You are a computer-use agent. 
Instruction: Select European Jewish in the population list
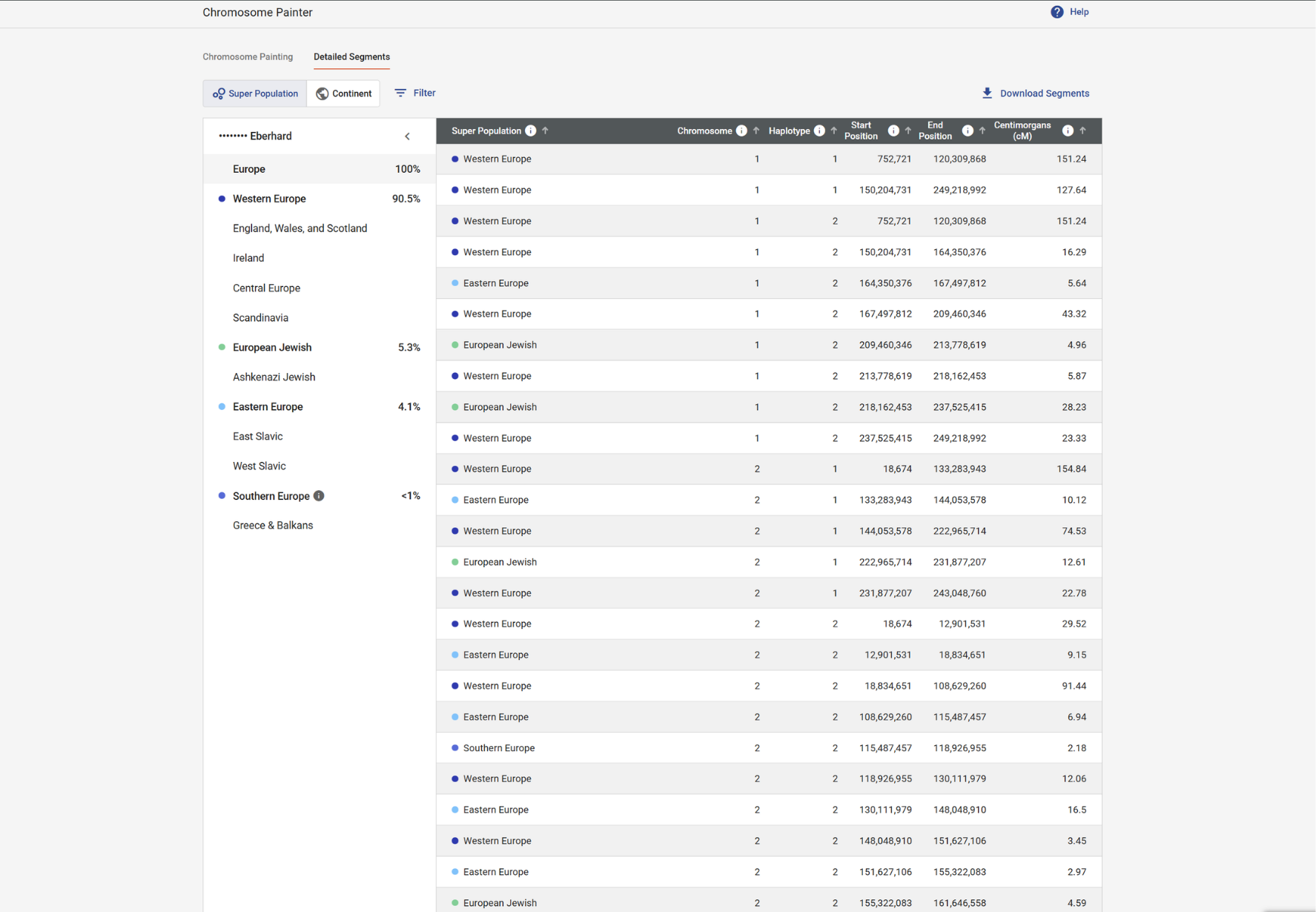272,347
